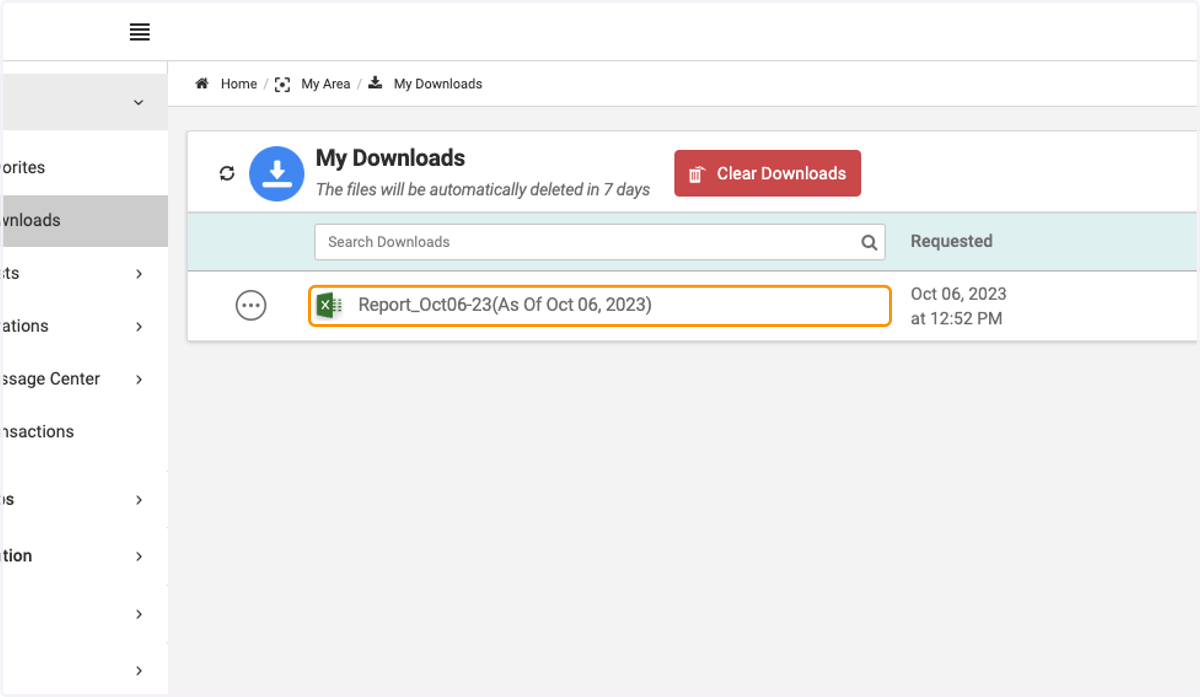Open the three-dot options for Report_Oct06-23
The width and height of the screenshot is (1200, 697).
click(x=251, y=305)
